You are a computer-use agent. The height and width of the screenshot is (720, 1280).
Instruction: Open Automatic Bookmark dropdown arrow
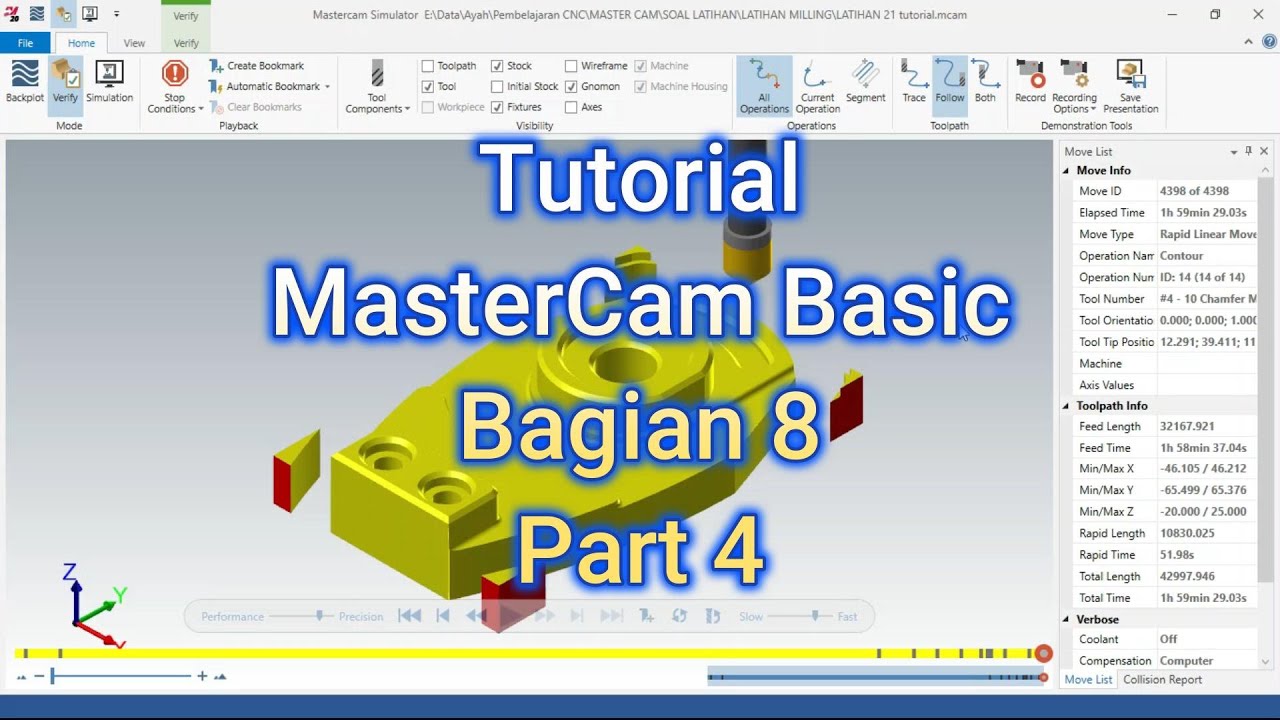point(327,87)
